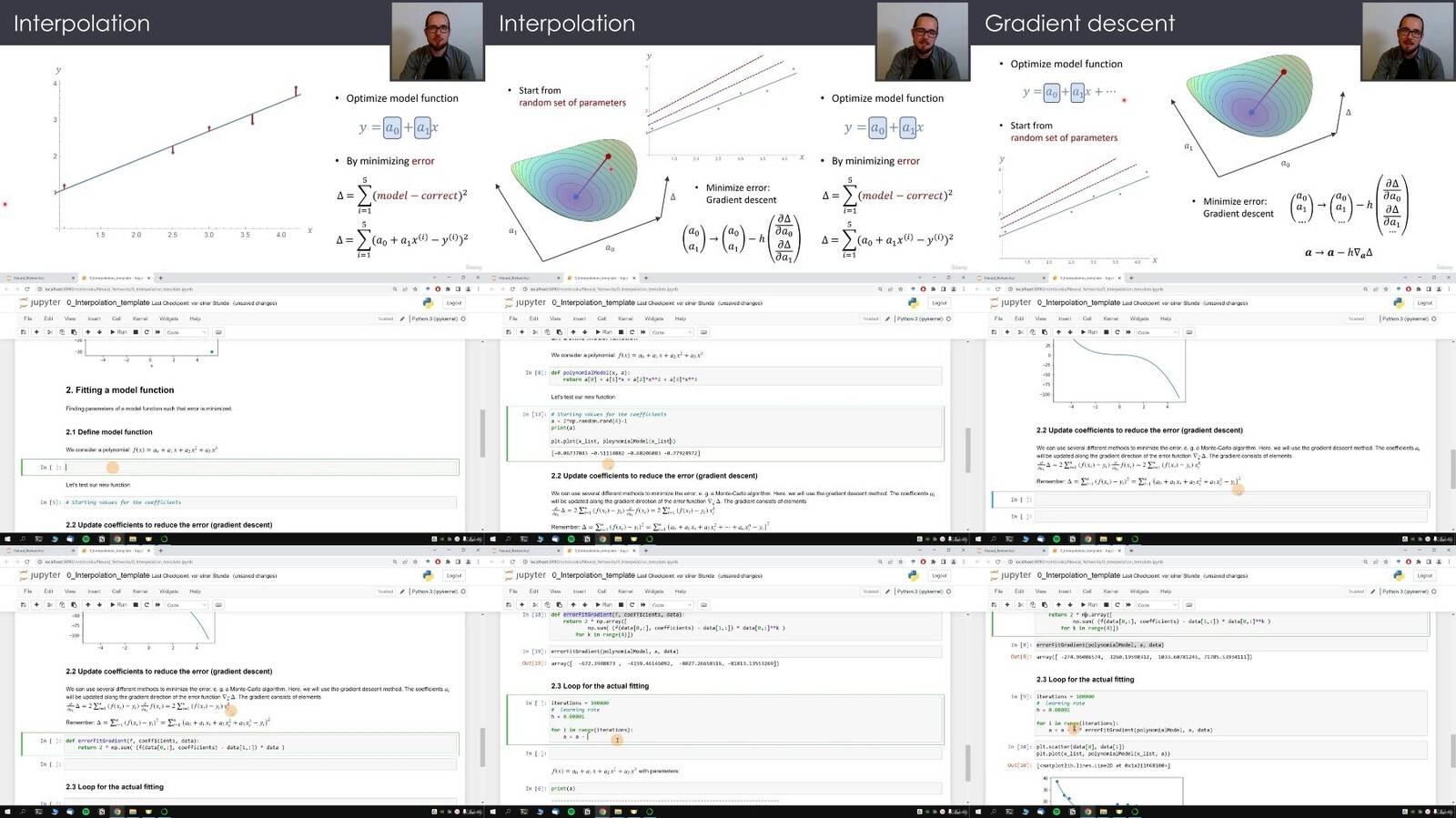Open Kernel menu in notebook defining polynomialModel
Screen dimensions: 1456x818
point(625,318)
